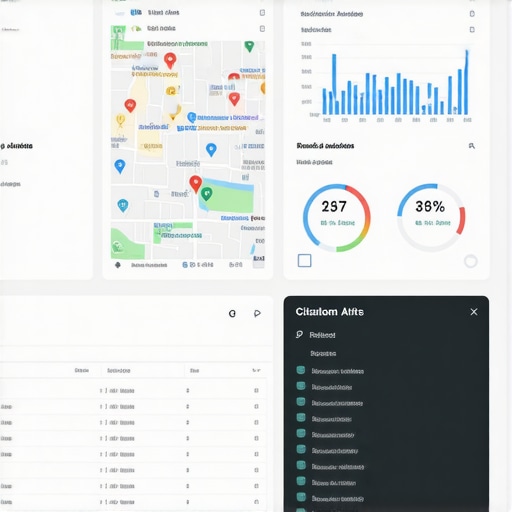Toggle the square box ending the first table row
The height and width of the screenshot is (512, 512).
(256, 390)
